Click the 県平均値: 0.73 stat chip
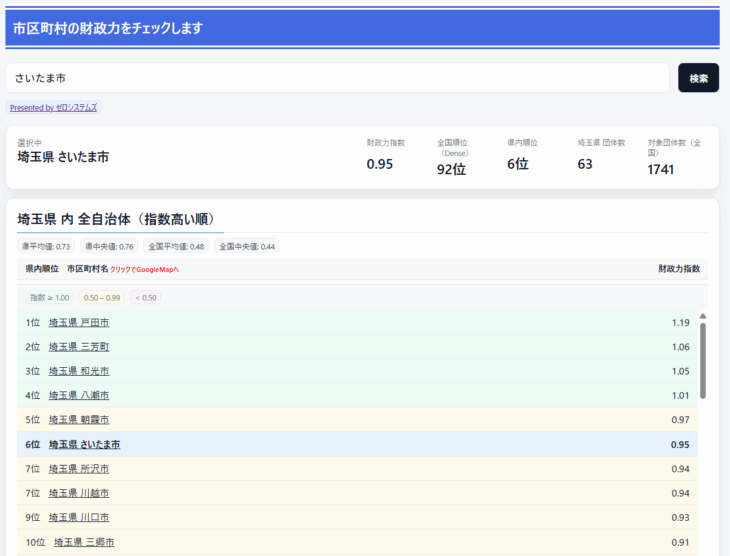Image resolution: width=730 pixels, height=556 pixels. click(48, 246)
